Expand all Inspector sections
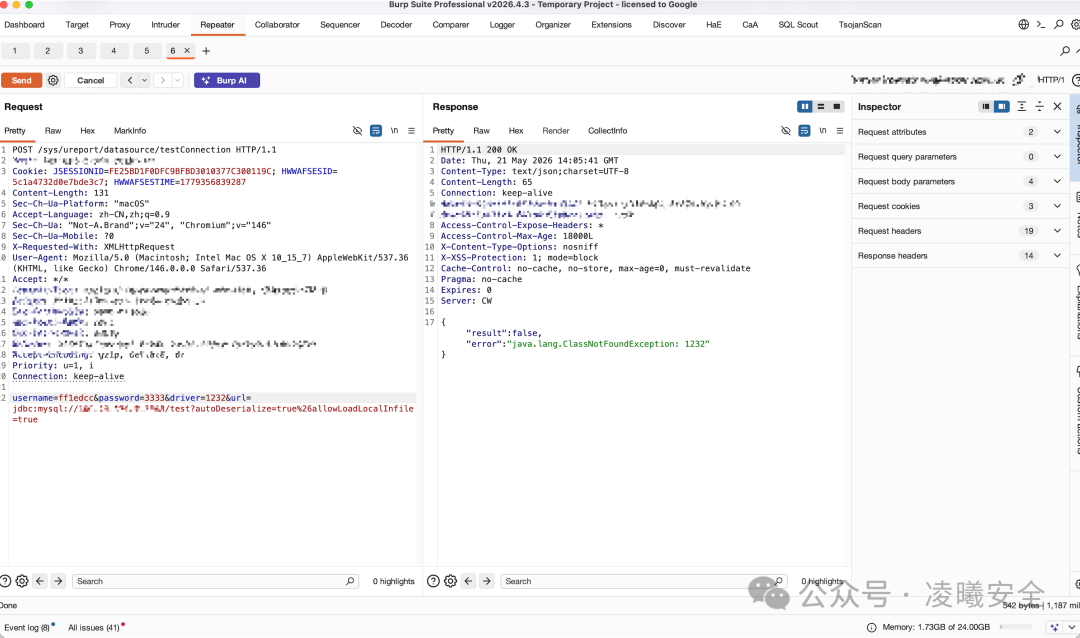1080x638 pixels. (1021, 106)
